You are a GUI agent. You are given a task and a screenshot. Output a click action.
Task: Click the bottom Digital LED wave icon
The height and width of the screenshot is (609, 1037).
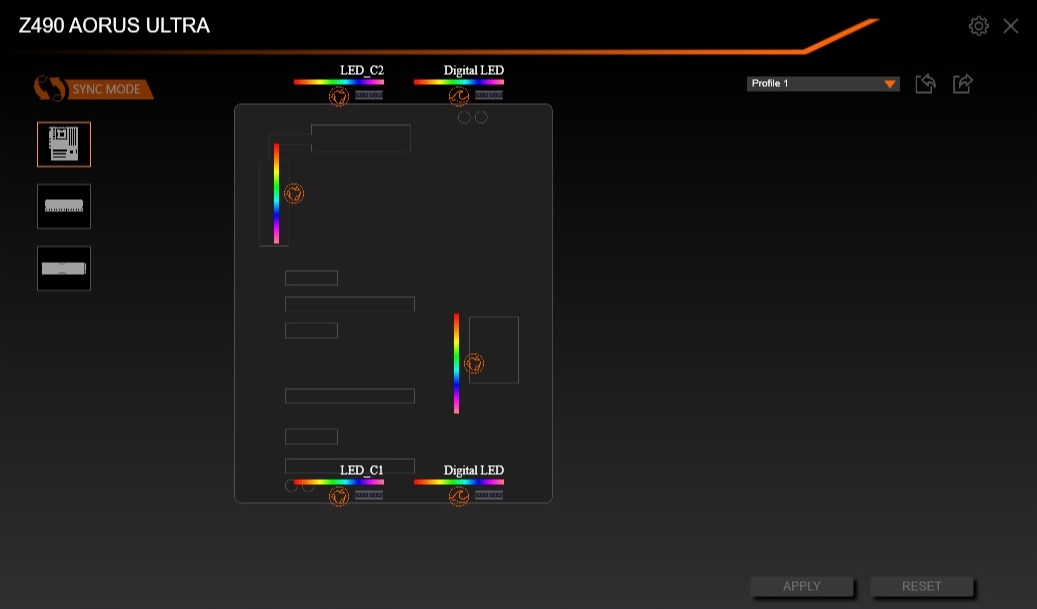[x=459, y=496]
